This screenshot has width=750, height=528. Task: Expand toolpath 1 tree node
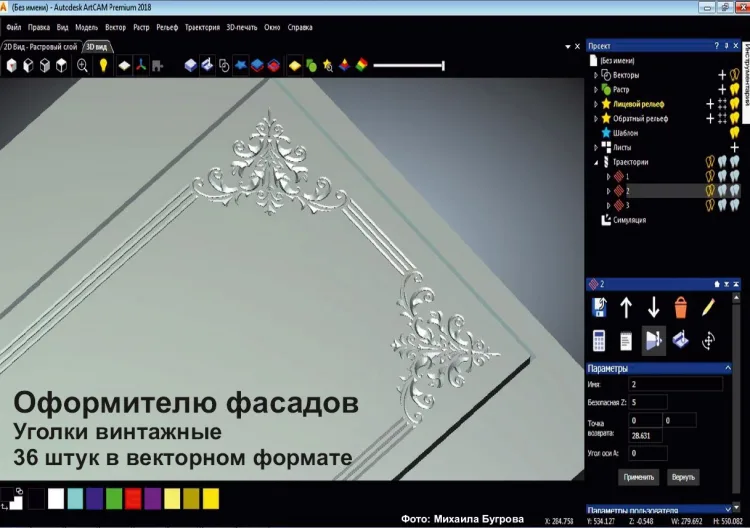[608, 176]
